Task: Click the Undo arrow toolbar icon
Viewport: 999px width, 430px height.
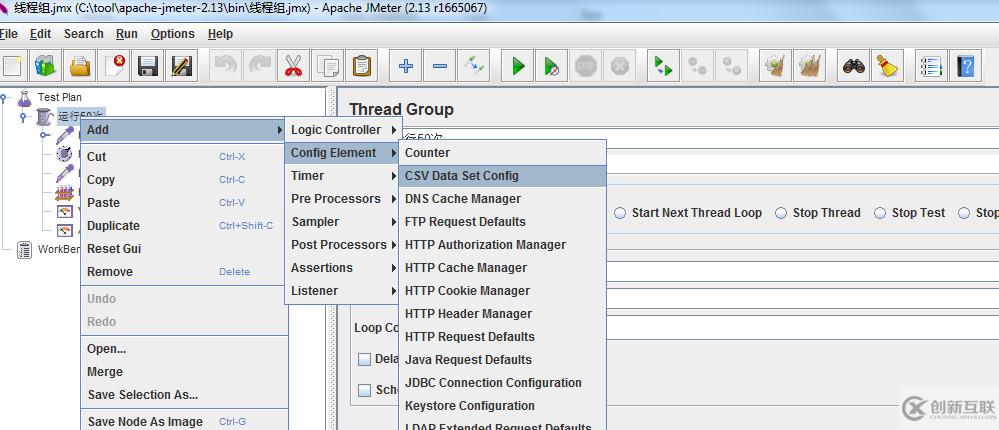Action: point(225,66)
